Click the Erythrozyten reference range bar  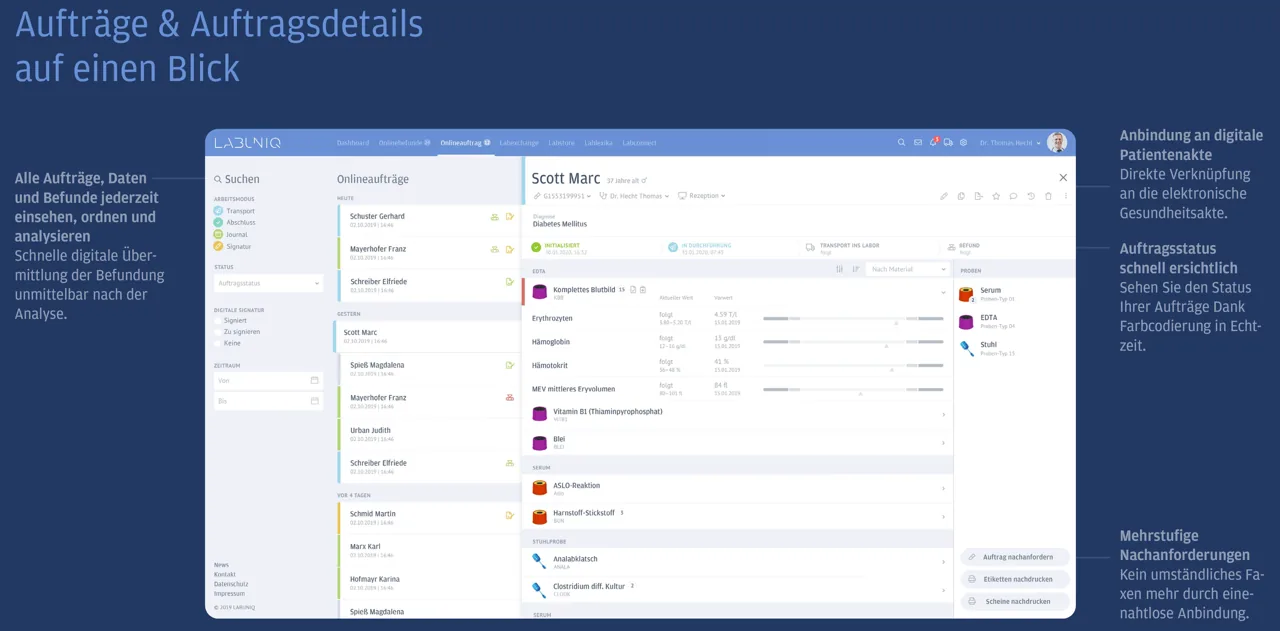pos(853,318)
